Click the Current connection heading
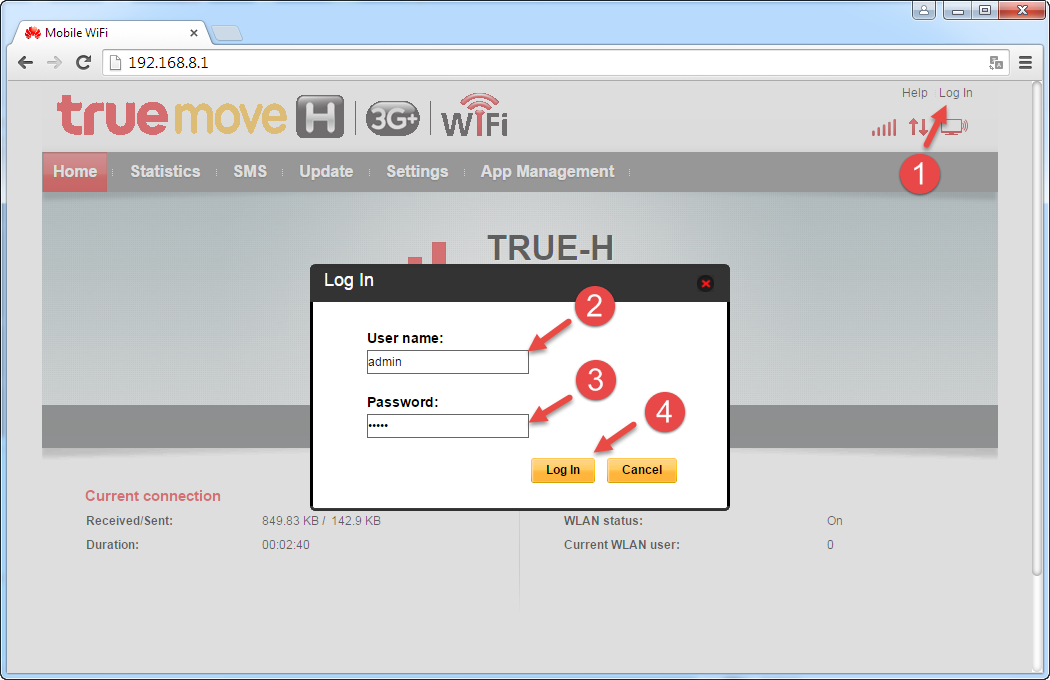Screen dimensions: 1050x680 pyautogui.click(x=153, y=496)
